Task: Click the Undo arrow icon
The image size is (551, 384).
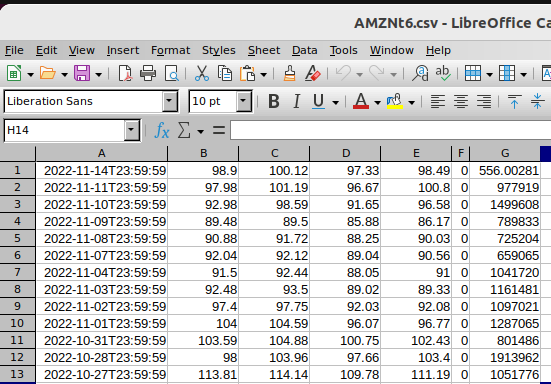Action: [x=343, y=74]
